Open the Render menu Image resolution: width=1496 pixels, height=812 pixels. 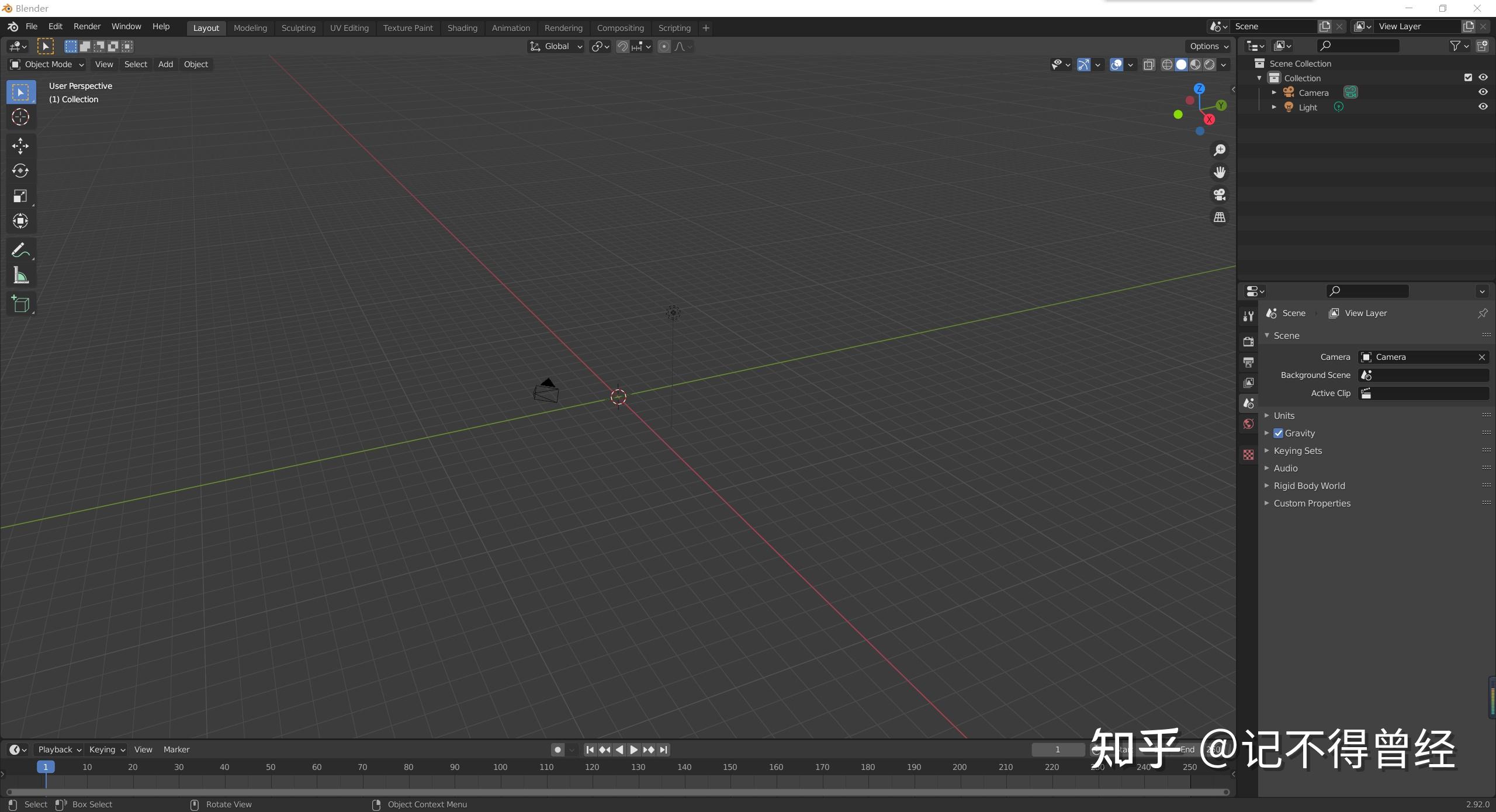87,27
